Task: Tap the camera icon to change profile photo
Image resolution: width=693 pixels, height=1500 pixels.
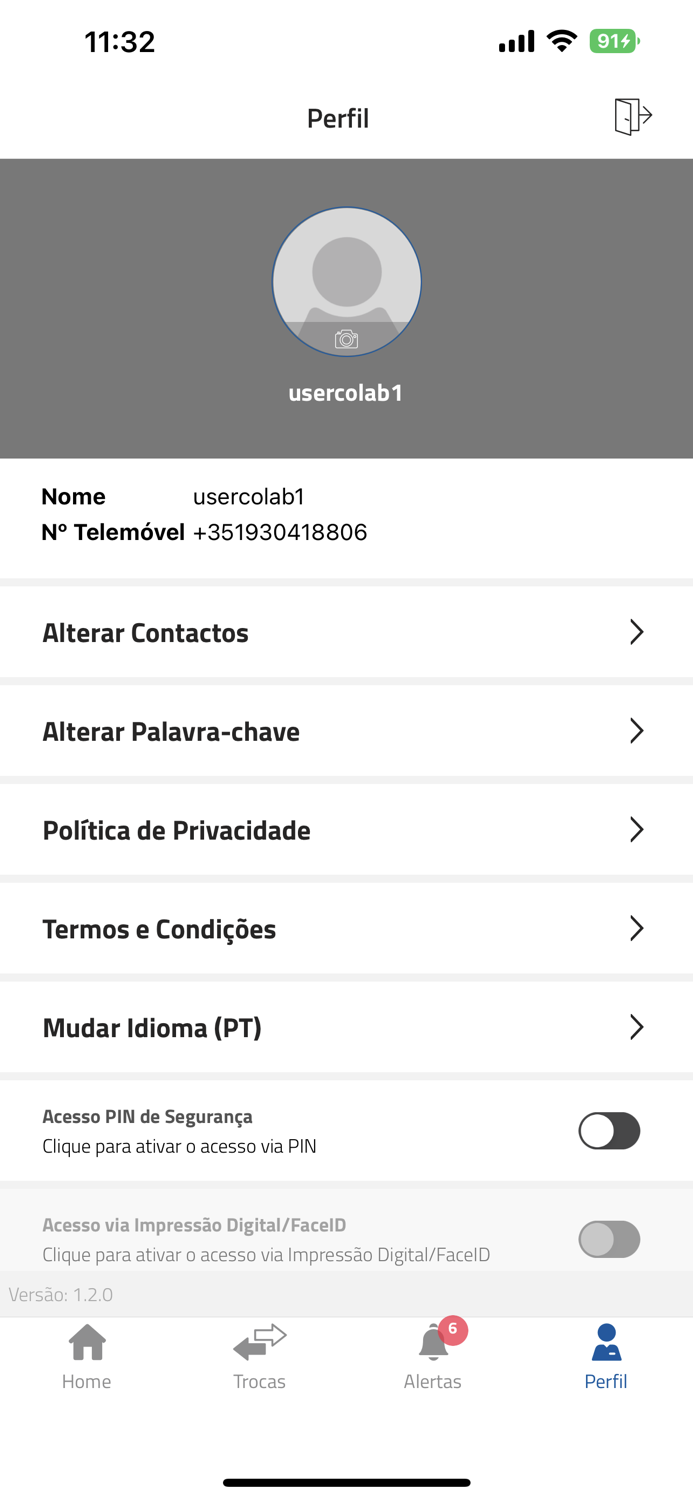Action: (x=346, y=339)
